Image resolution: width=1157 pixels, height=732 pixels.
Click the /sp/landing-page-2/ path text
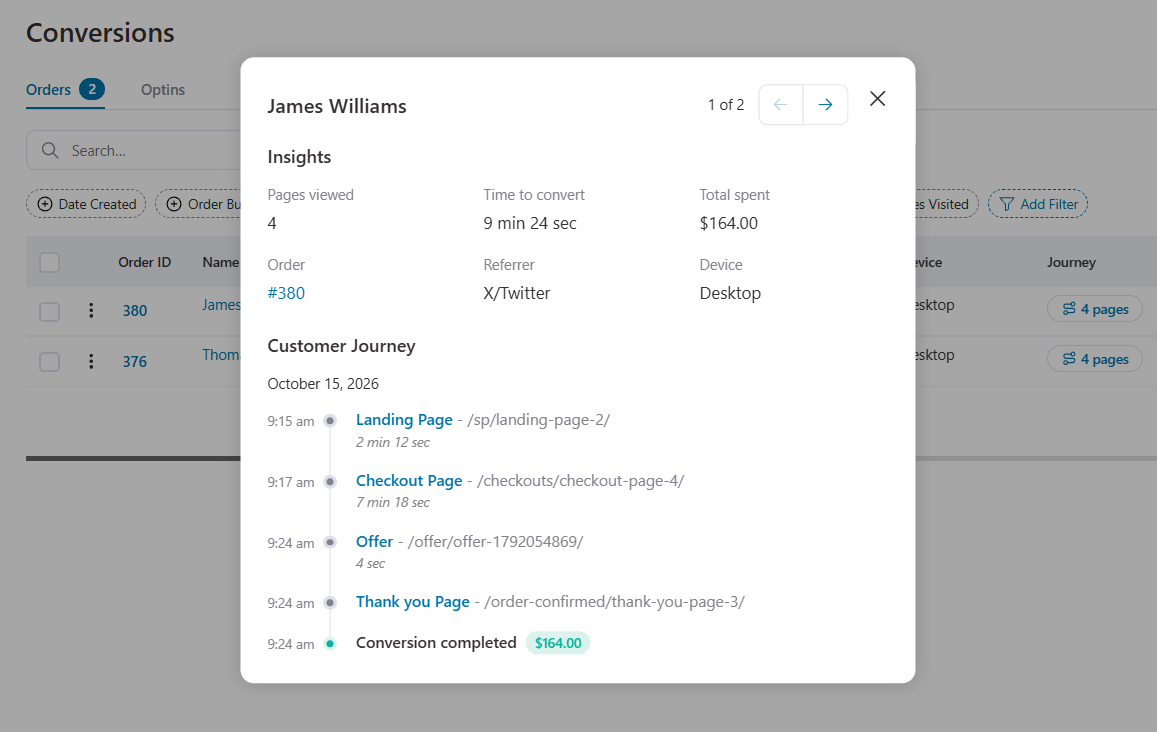[x=539, y=420]
